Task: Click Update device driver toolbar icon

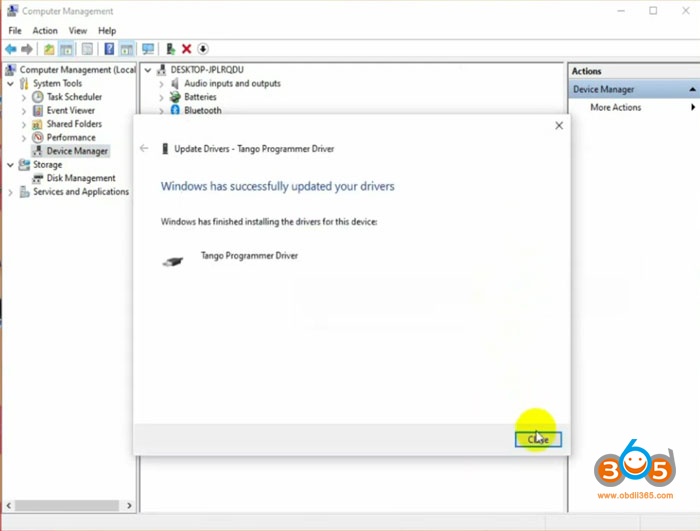Action: click(170, 49)
